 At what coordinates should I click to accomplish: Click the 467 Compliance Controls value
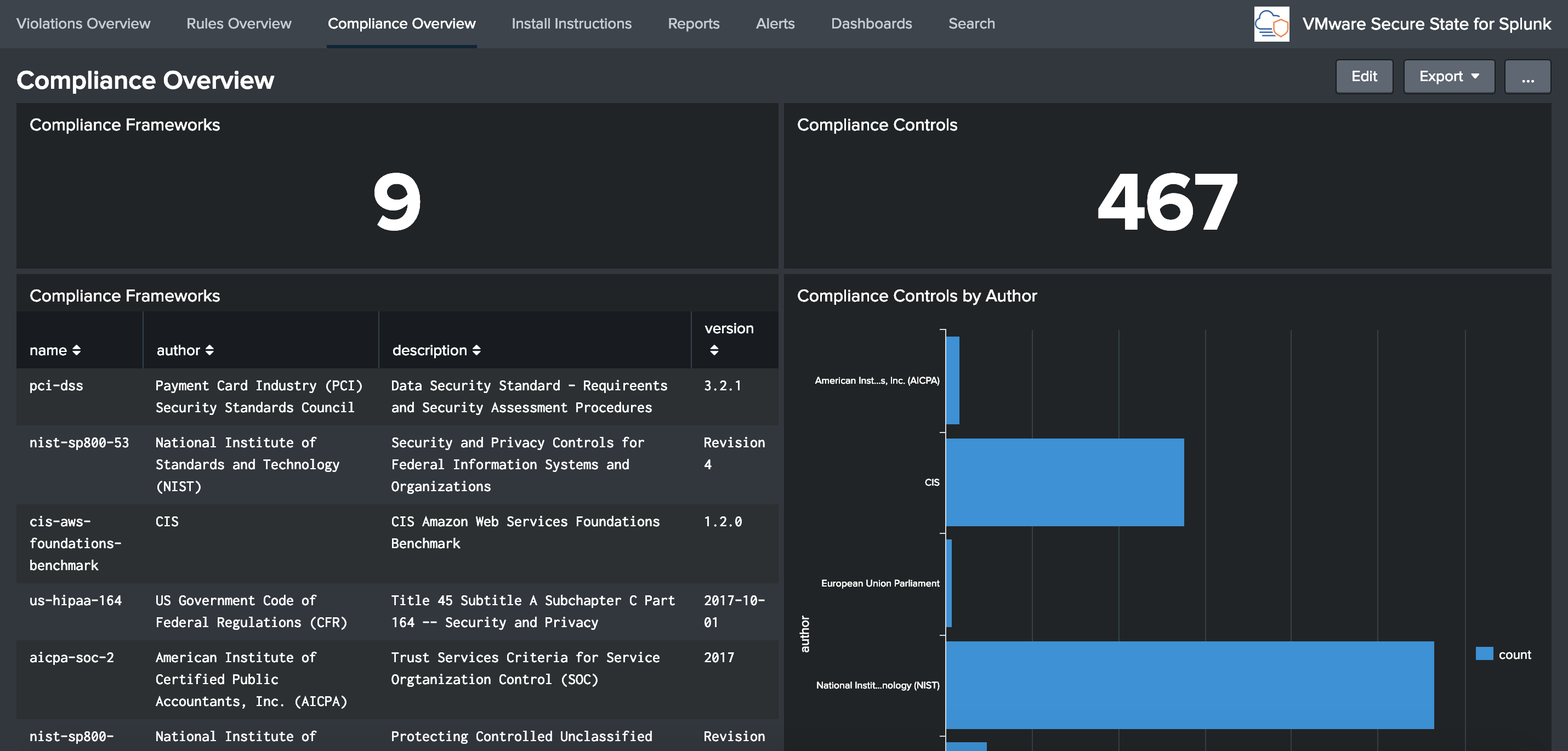click(x=1167, y=202)
